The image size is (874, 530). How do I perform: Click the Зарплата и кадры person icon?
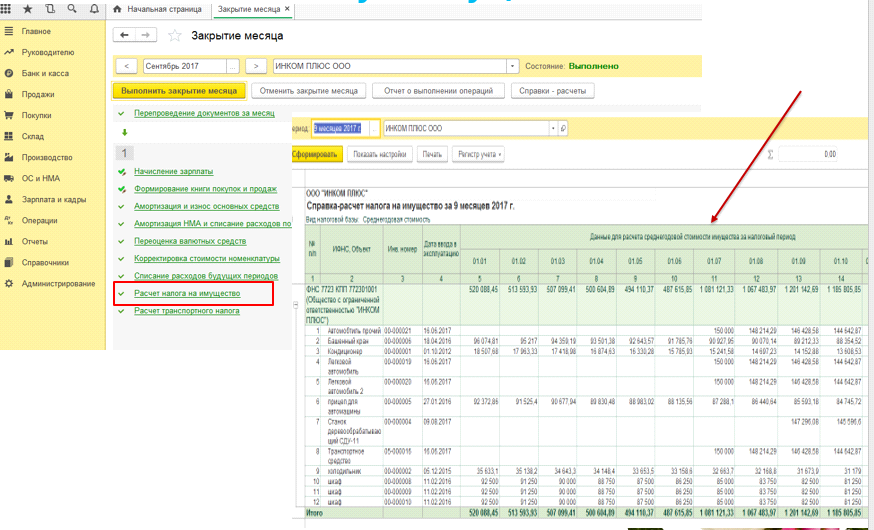[9, 199]
